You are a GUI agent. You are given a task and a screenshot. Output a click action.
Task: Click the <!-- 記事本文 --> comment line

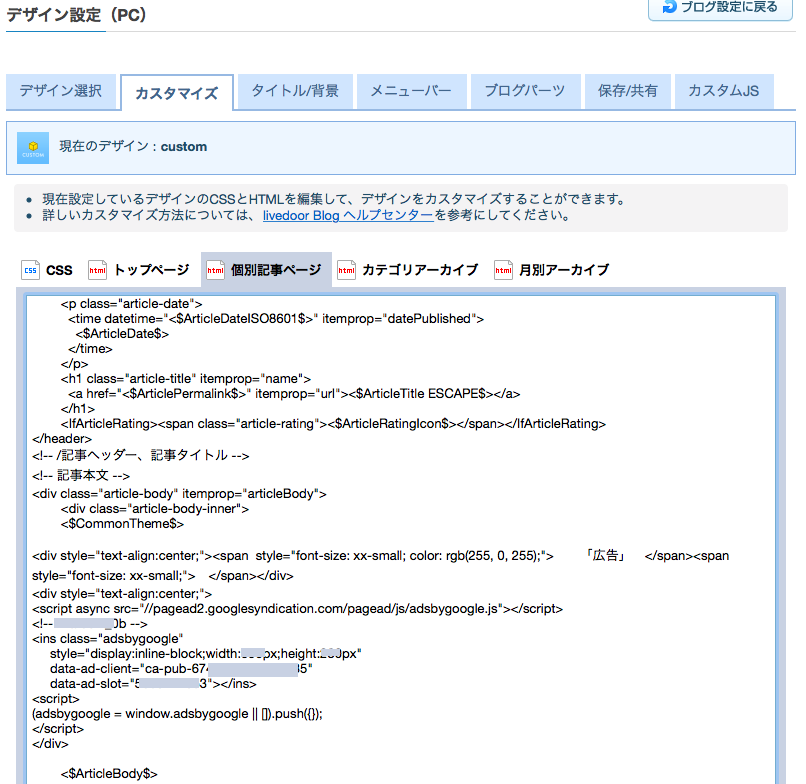pyautogui.click(x=81, y=476)
